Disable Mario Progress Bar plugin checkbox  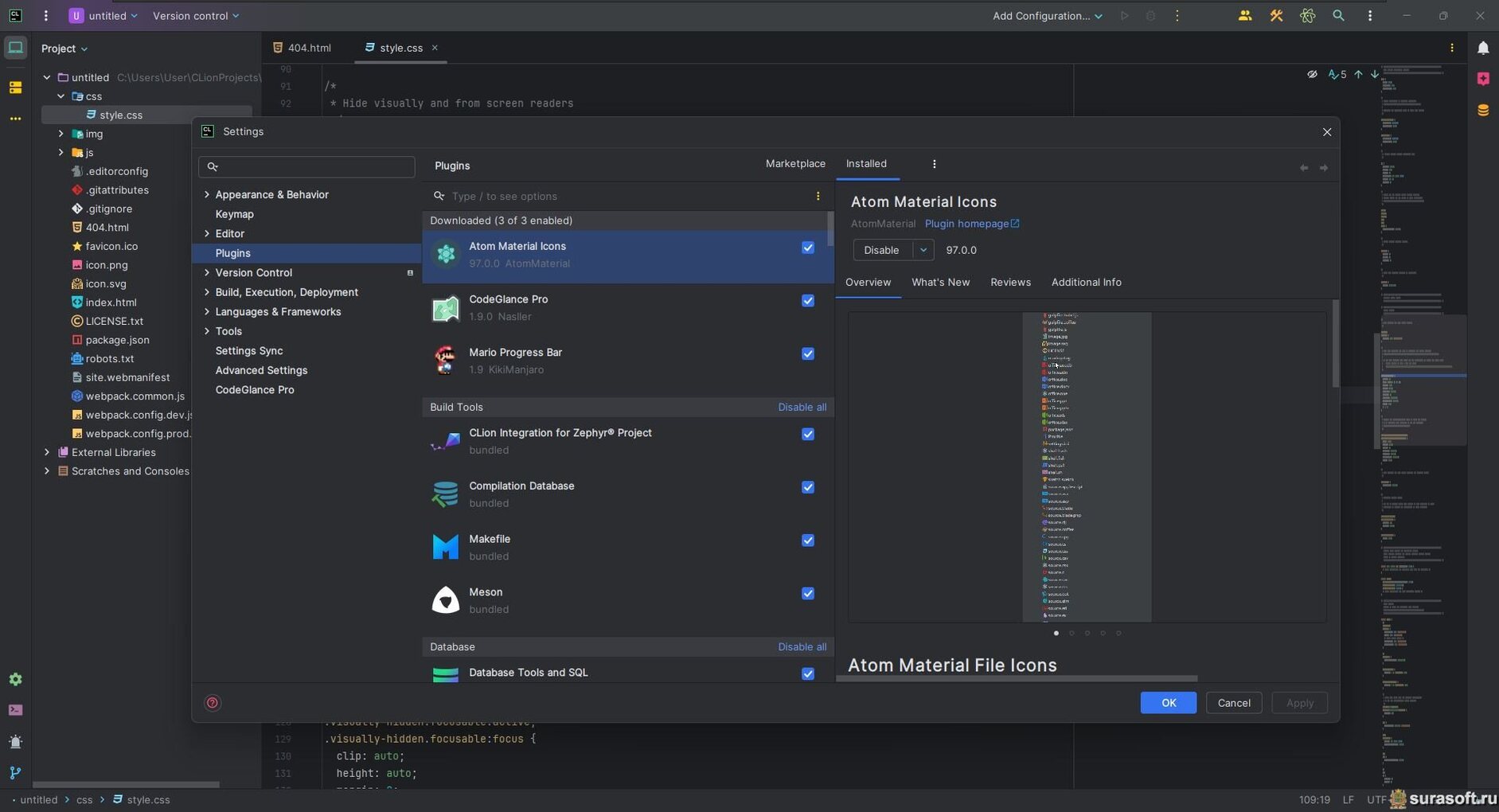(808, 354)
